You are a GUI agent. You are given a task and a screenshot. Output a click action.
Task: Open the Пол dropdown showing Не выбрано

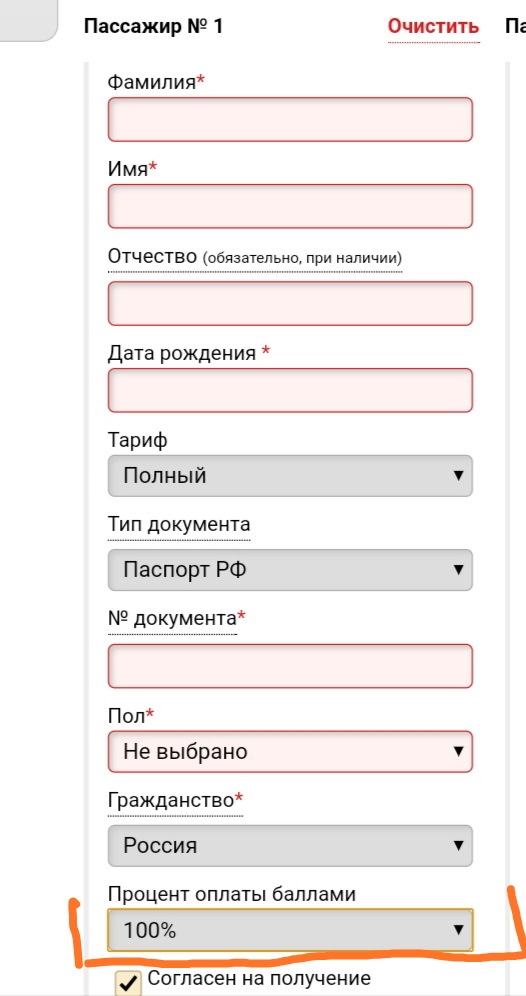pyautogui.click(x=290, y=751)
